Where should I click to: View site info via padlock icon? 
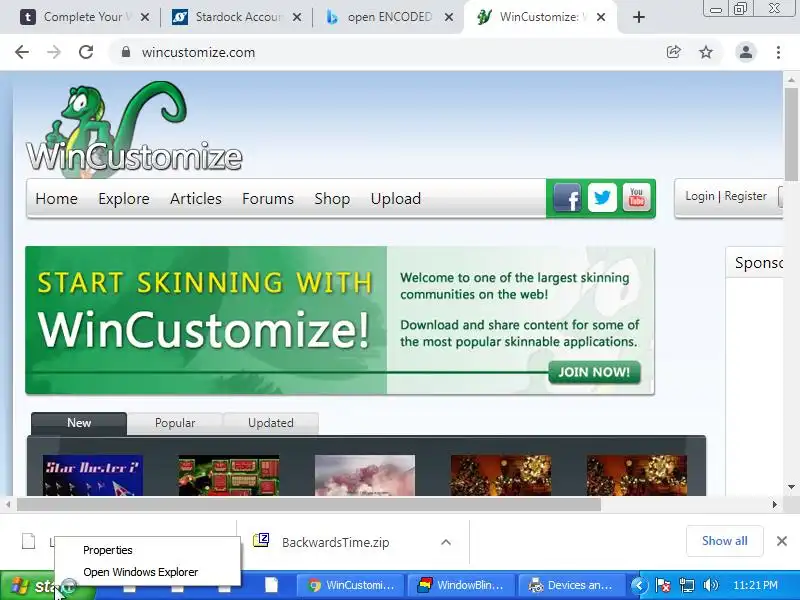tap(126, 52)
